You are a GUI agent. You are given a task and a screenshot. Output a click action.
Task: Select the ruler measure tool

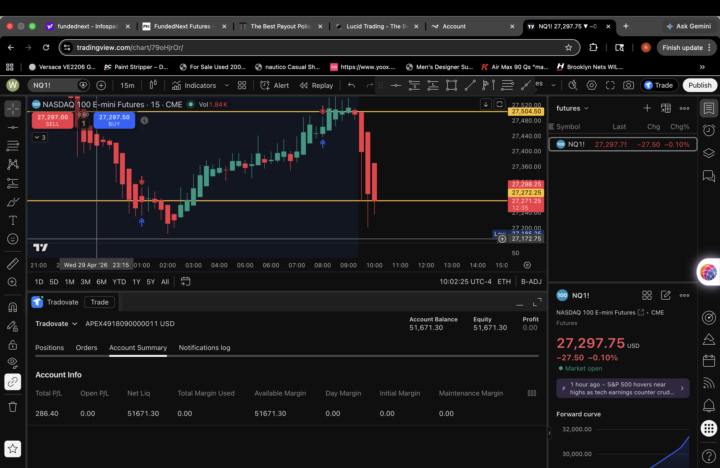click(12, 264)
